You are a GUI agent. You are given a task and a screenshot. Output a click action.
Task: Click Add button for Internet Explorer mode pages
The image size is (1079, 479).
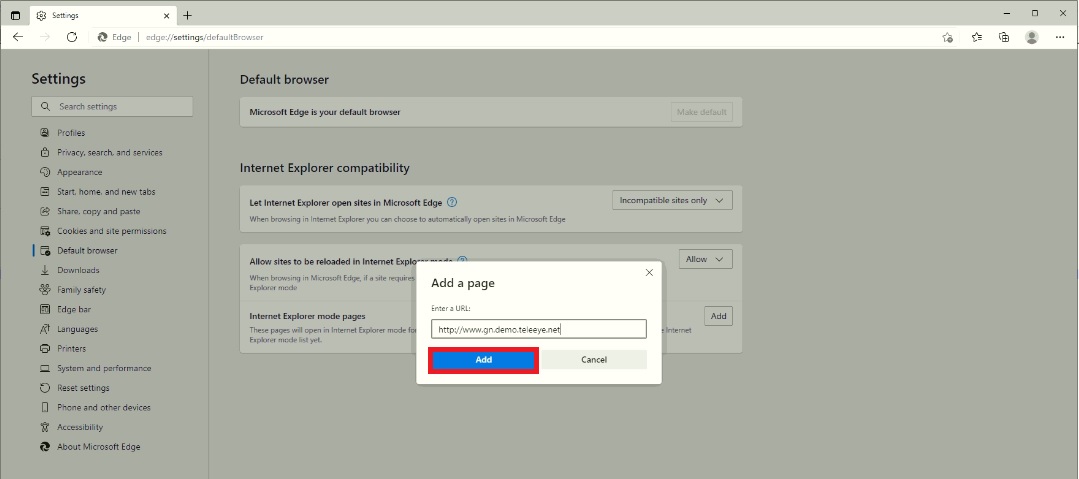click(x=718, y=316)
